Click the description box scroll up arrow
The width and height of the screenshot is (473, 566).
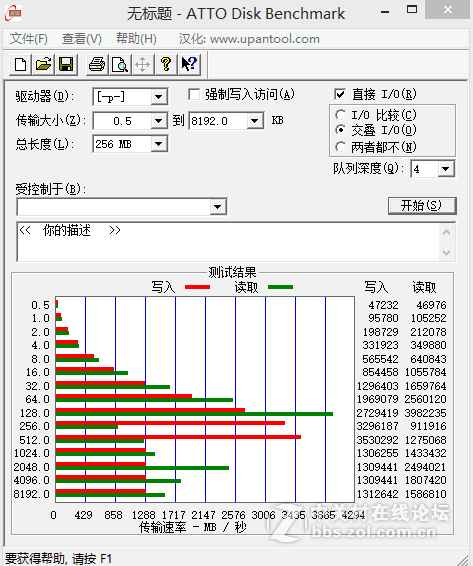coord(447,232)
